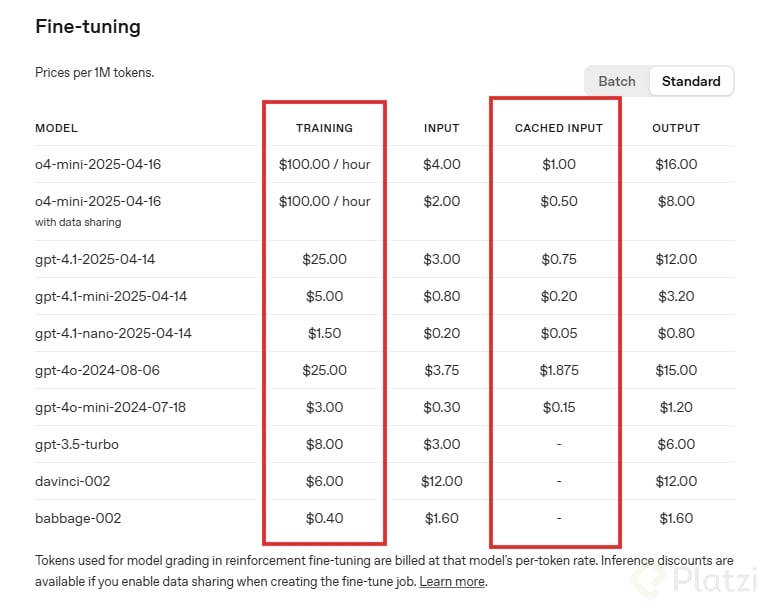The image size is (765, 607).
Task: Select the $0.40 babbage training price
Action: [324, 518]
